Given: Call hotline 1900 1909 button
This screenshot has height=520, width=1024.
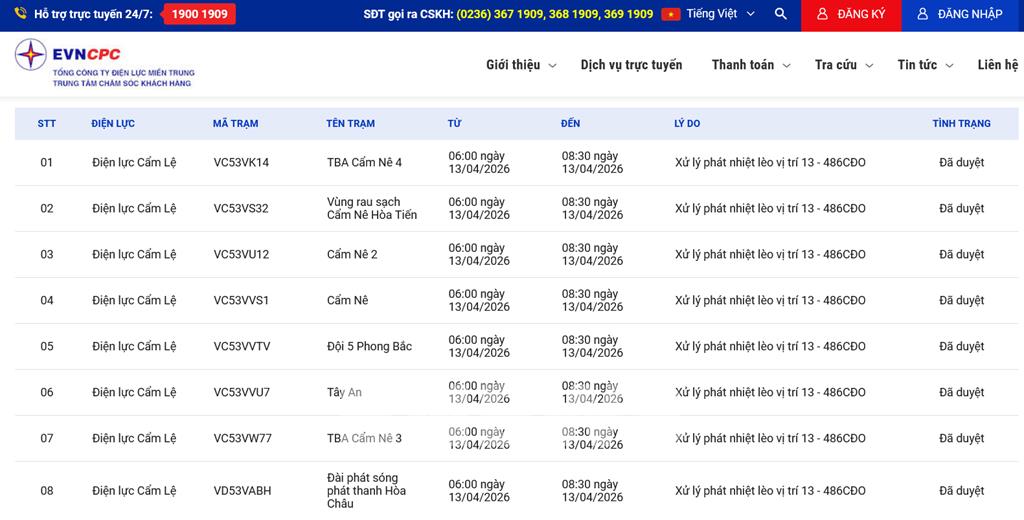Looking at the screenshot, I should [199, 14].
